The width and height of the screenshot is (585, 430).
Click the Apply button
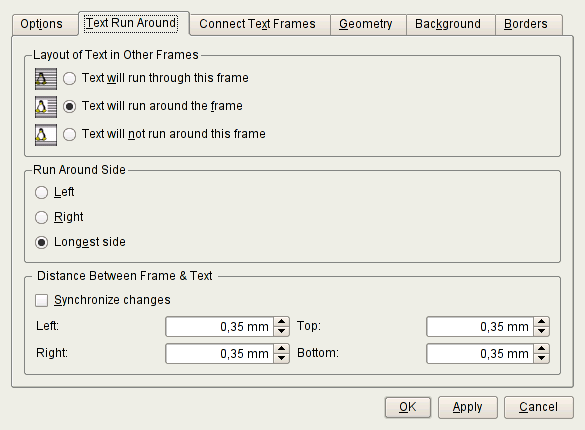point(467,407)
